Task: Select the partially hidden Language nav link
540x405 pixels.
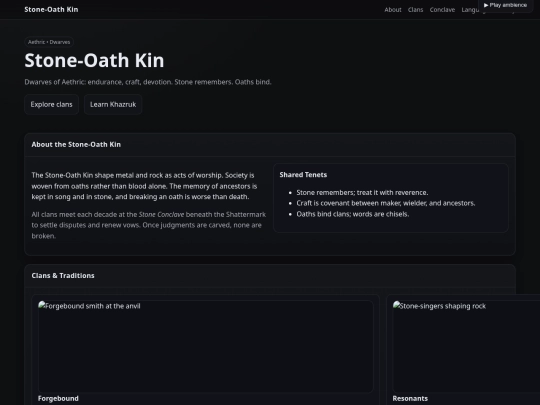Action: 470,10
